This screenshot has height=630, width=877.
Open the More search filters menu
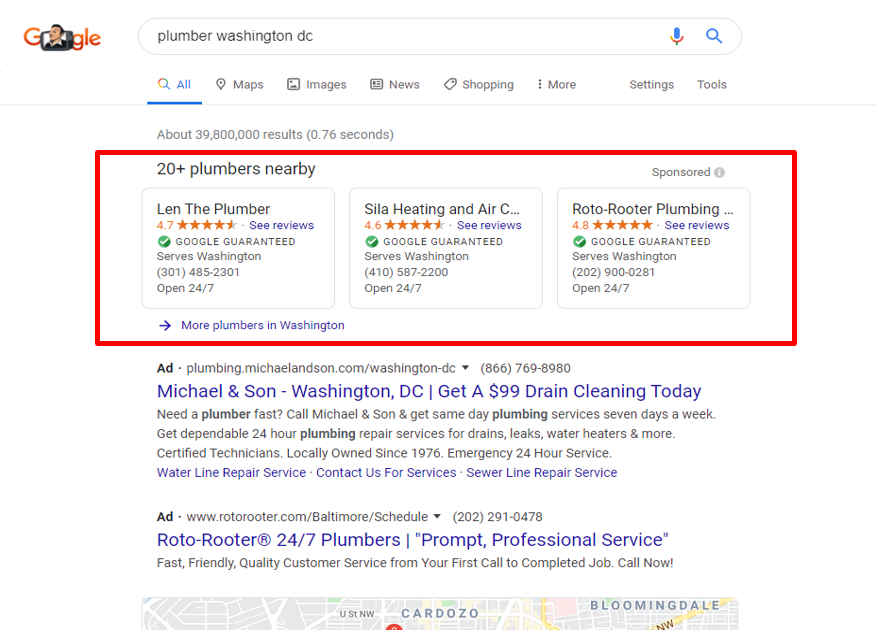click(x=556, y=85)
